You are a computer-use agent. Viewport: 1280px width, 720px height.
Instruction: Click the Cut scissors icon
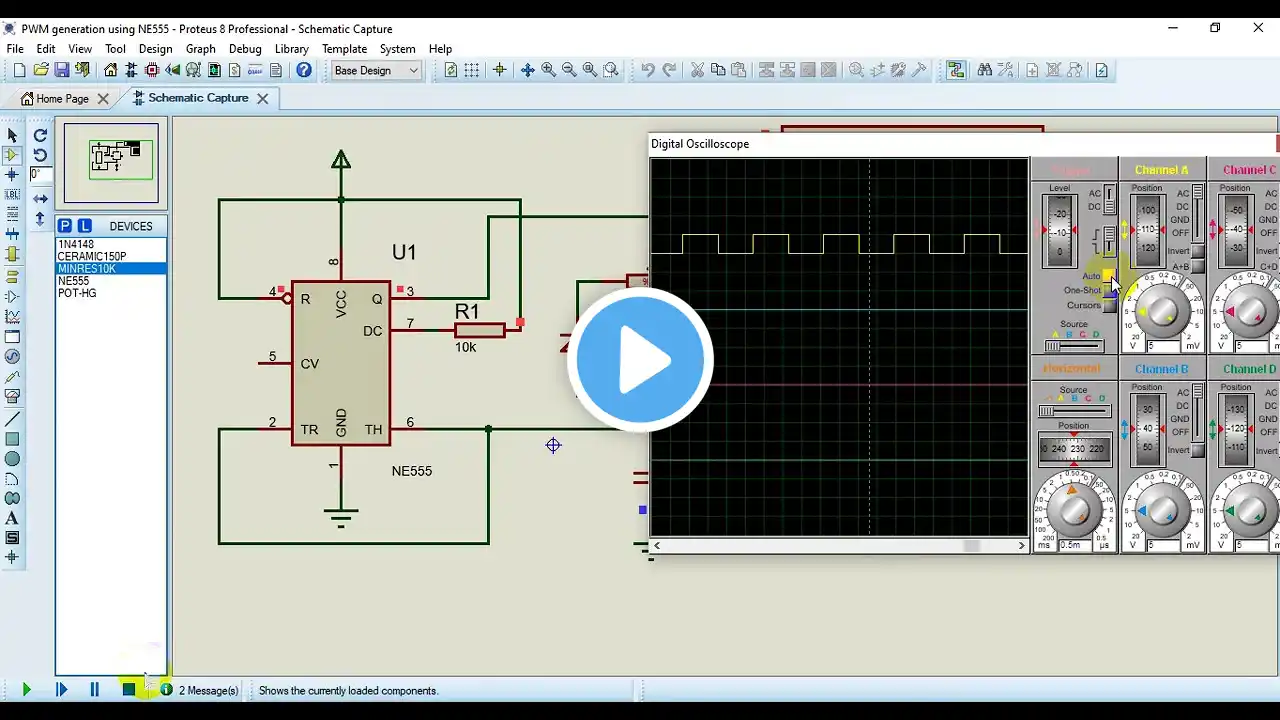coord(697,70)
